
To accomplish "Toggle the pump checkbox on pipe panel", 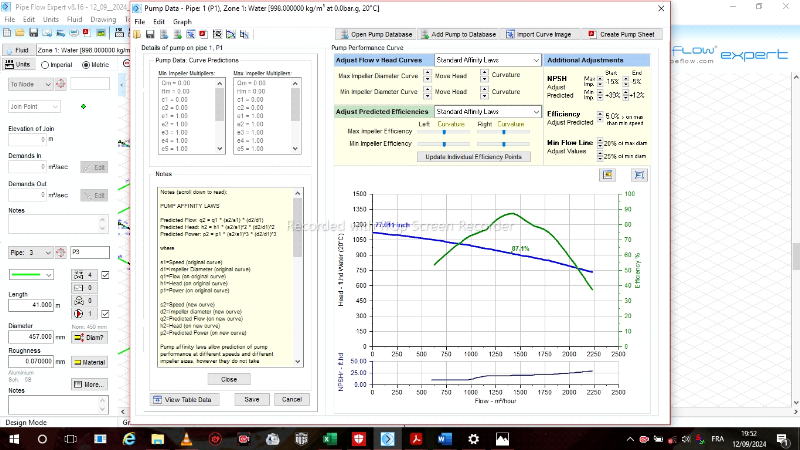I will [x=104, y=313].
